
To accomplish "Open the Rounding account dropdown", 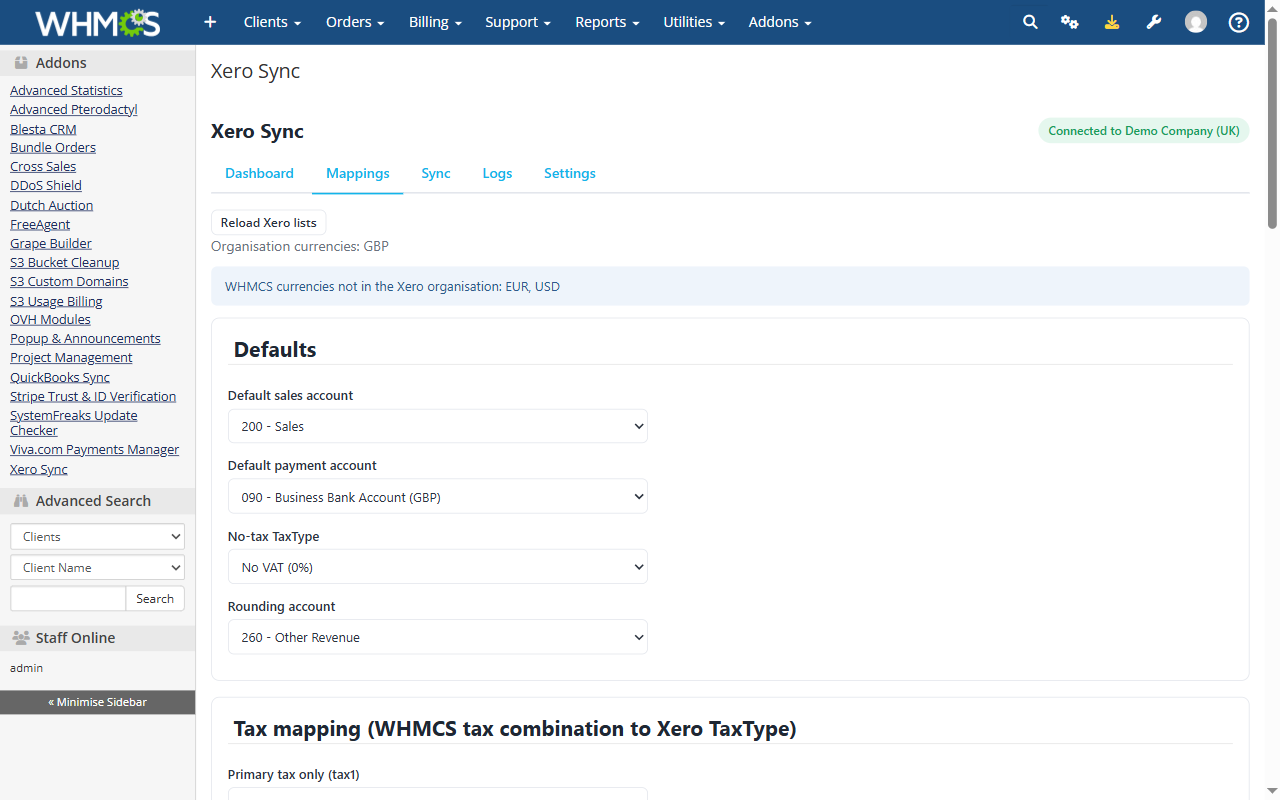I will pos(438,637).
